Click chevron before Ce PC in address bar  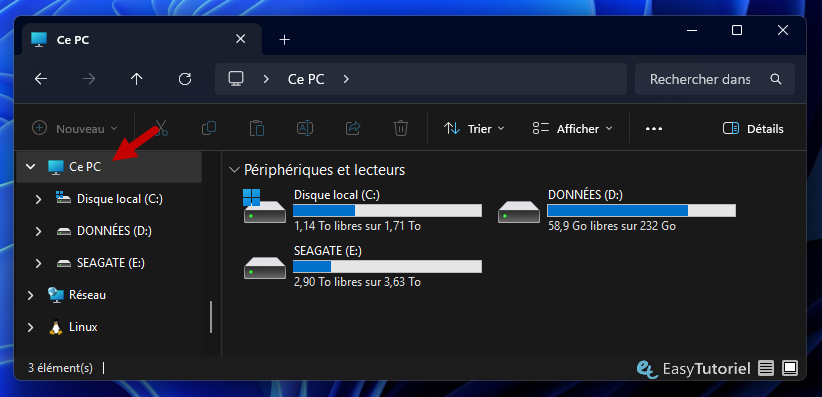[x=266, y=79]
